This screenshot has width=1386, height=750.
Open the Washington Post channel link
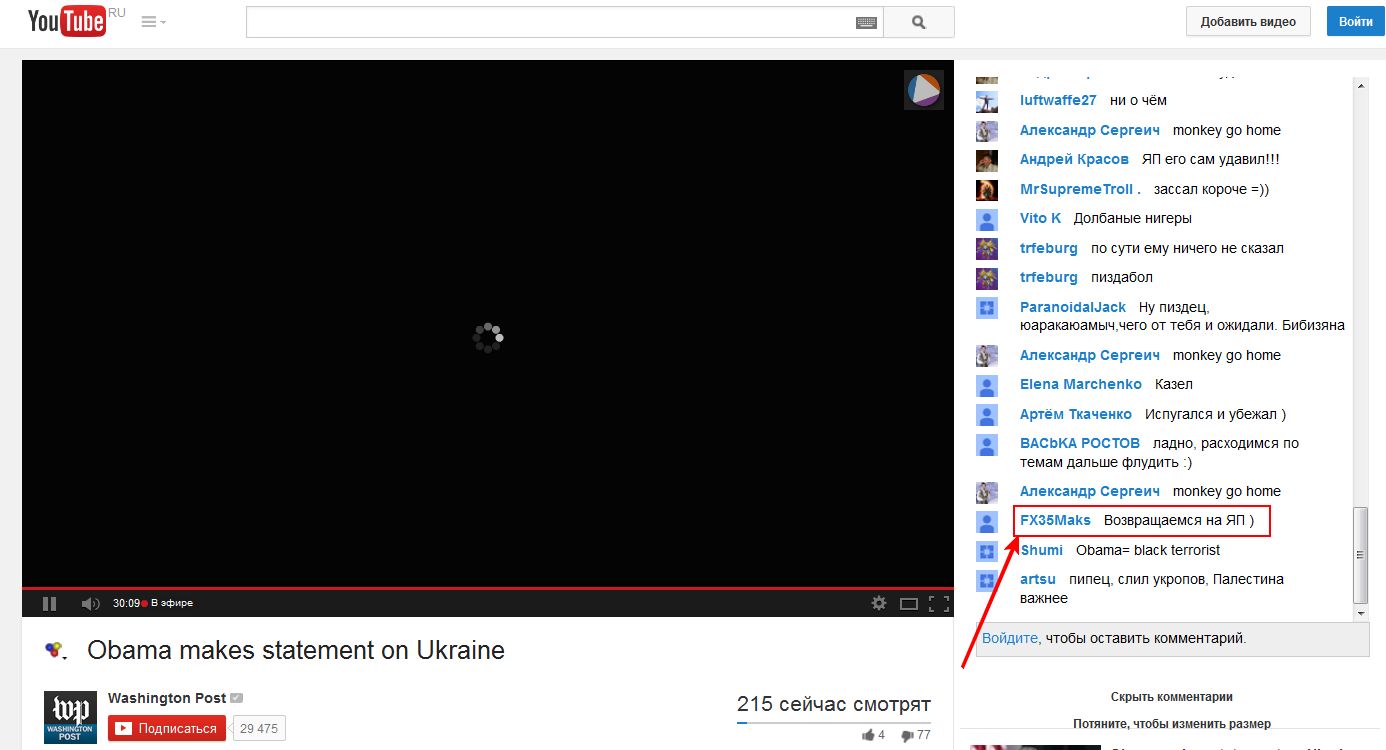coord(166,698)
